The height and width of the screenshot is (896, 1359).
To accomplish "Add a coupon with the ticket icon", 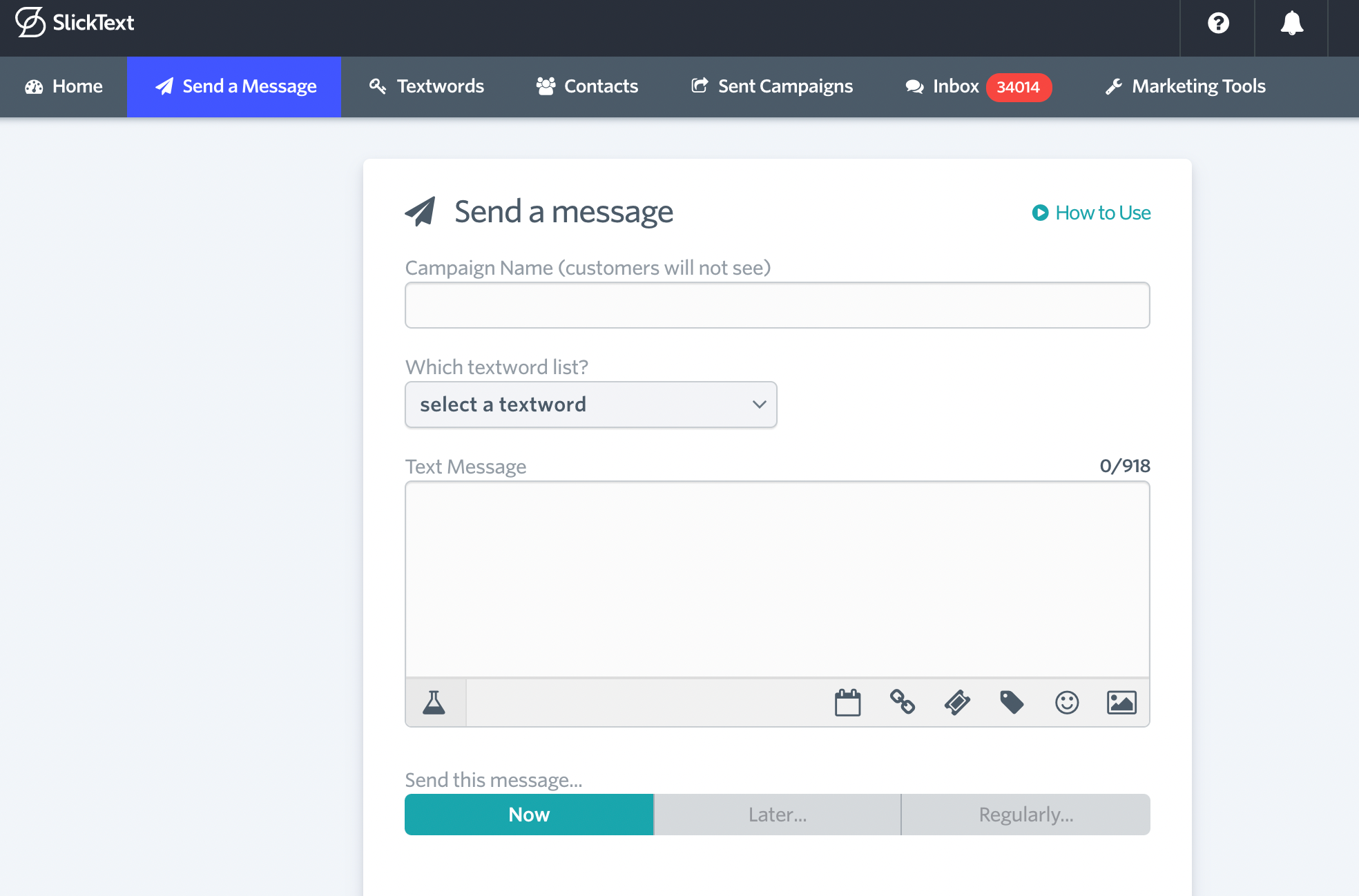I will click(x=957, y=702).
